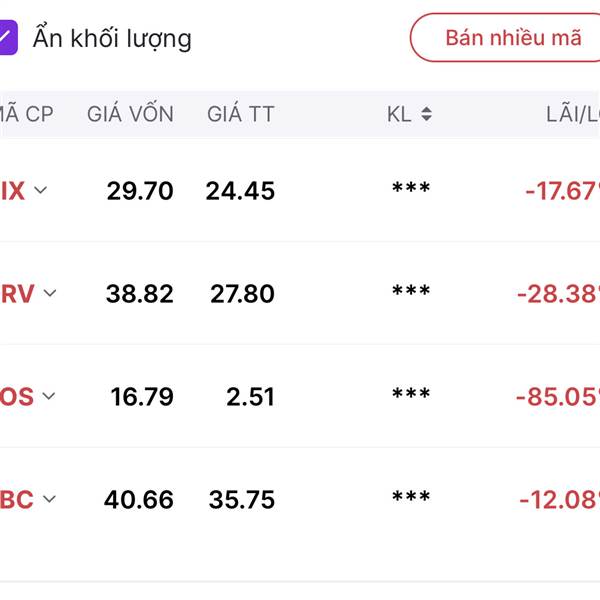Sort by the KL column arrows icon
This screenshot has height=600, width=600.
coord(426,114)
